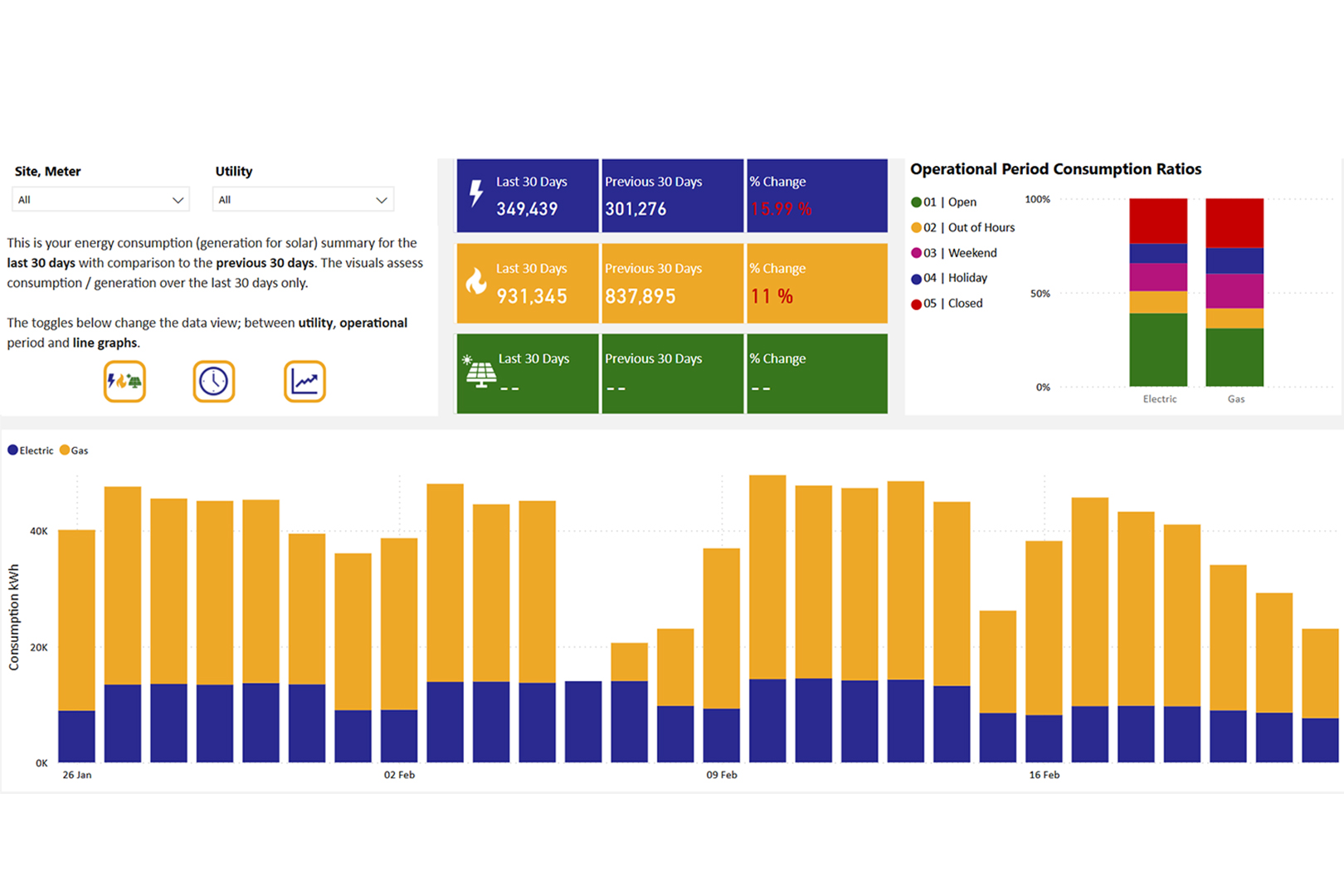The height and width of the screenshot is (896, 1344).
Task: Select the 04 | Holiday legend item
Action: tap(950, 278)
